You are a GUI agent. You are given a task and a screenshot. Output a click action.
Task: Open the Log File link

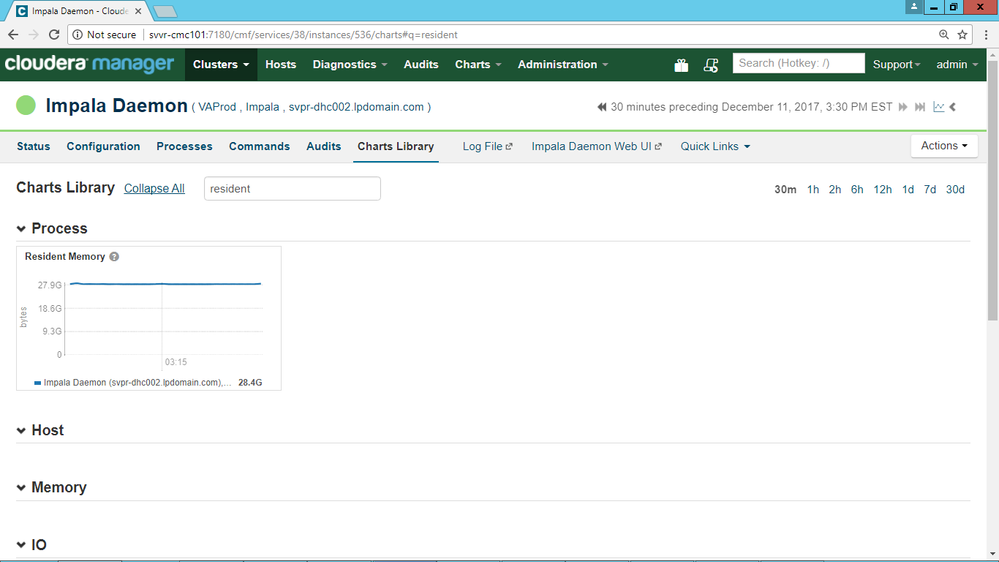click(487, 147)
